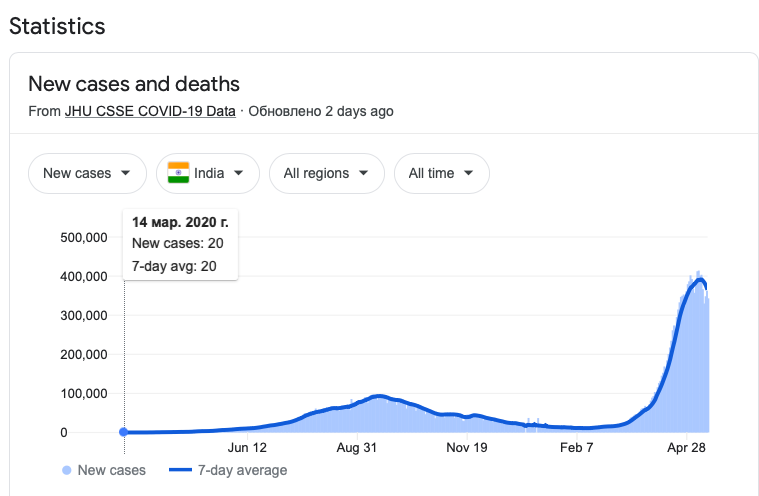Click the Apr 28 date label
Screen dimensions: 759x496
coord(685,448)
